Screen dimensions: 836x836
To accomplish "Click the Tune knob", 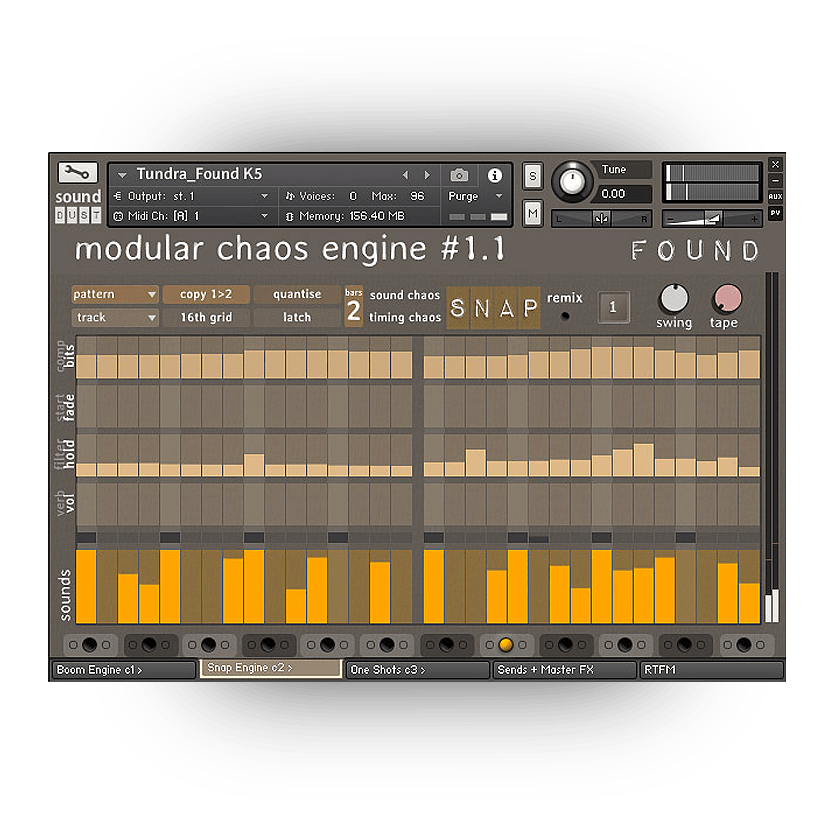I will coord(572,182).
